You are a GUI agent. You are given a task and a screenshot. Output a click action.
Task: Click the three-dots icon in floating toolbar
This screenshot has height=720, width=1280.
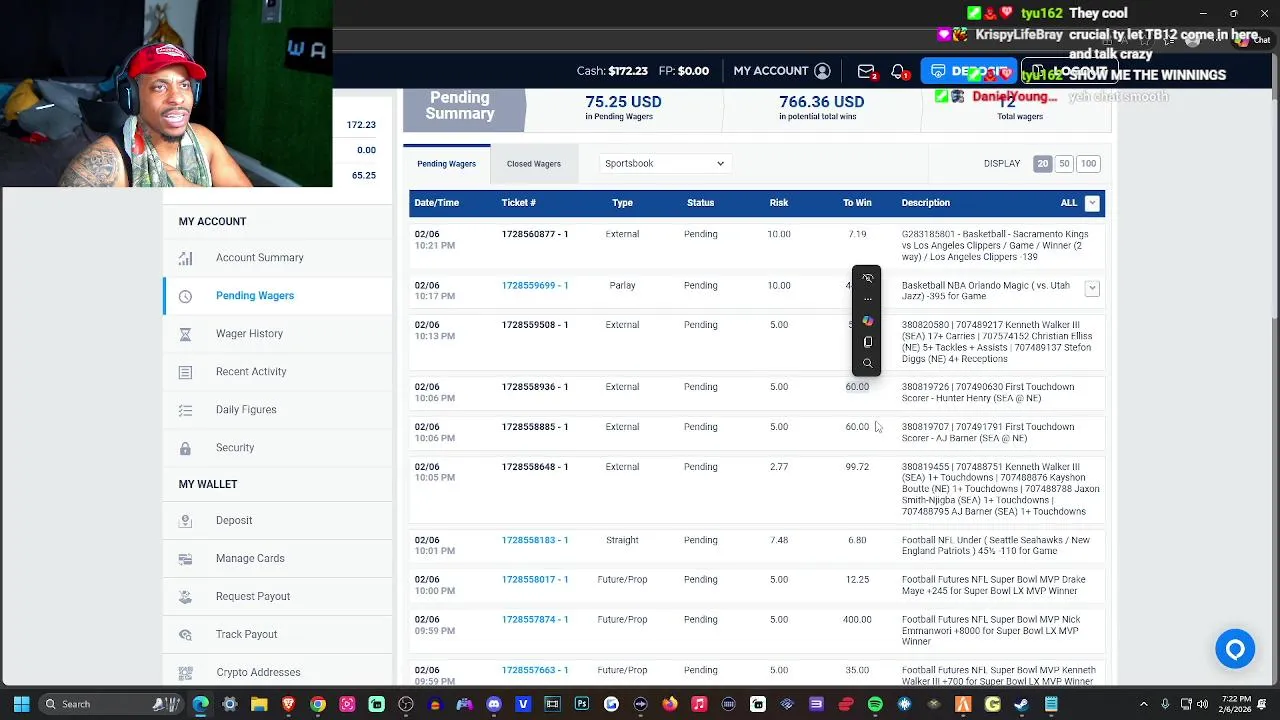(x=867, y=300)
